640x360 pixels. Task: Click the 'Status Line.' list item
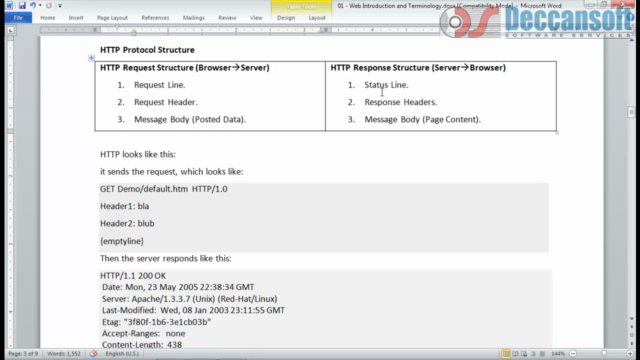[x=386, y=85]
